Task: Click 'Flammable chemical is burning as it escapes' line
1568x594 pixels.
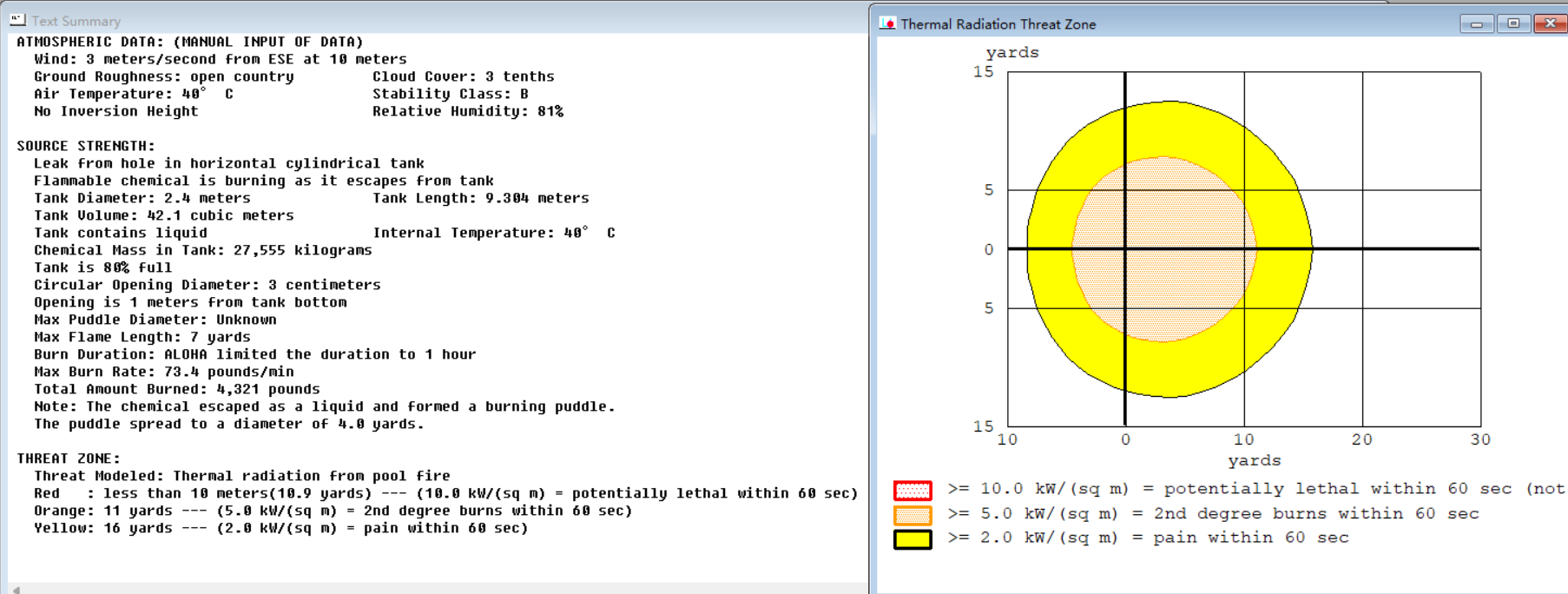Action: [264, 181]
